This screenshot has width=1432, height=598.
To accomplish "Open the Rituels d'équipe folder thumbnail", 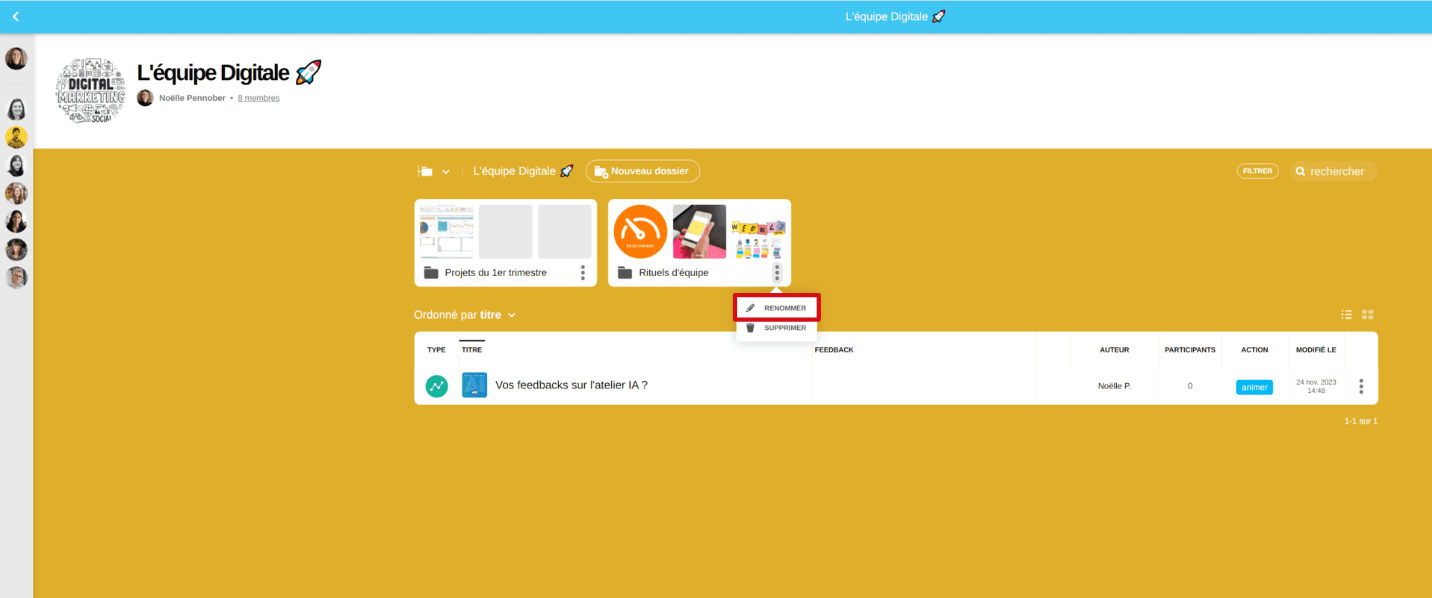I will pos(699,232).
